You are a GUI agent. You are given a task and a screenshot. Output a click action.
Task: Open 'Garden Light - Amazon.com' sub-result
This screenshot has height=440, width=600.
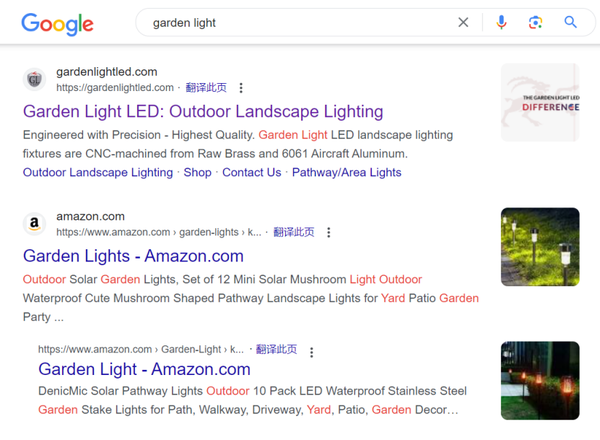pyautogui.click(x=144, y=369)
